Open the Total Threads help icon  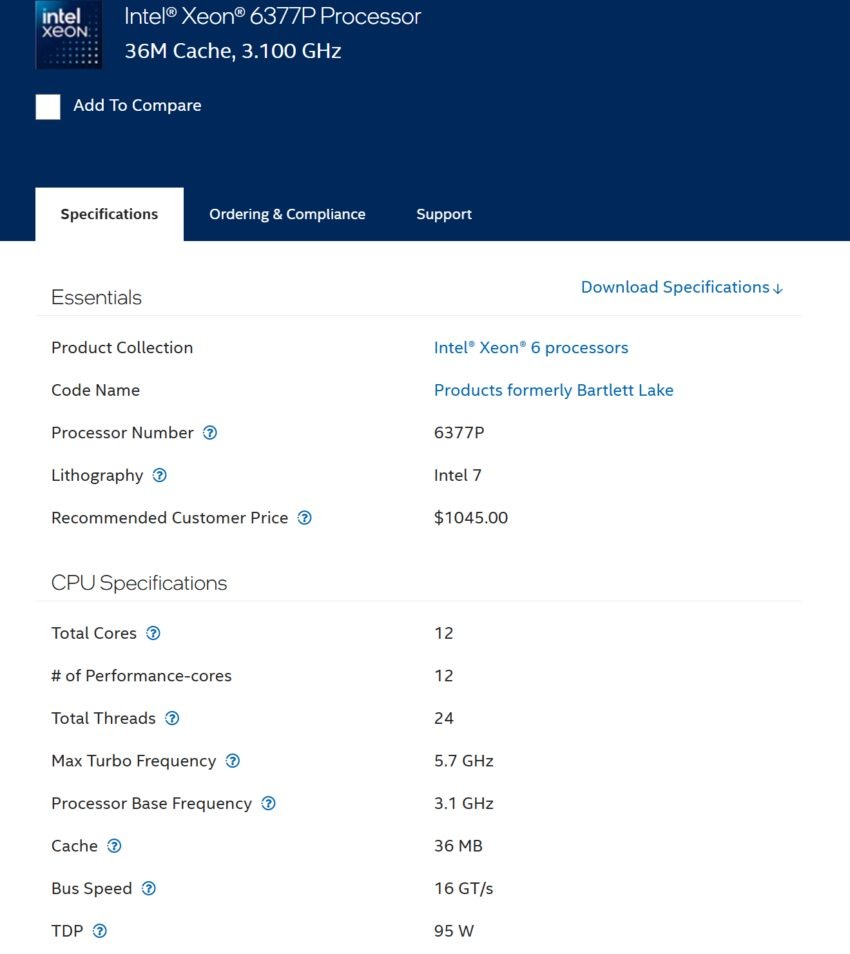point(172,719)
